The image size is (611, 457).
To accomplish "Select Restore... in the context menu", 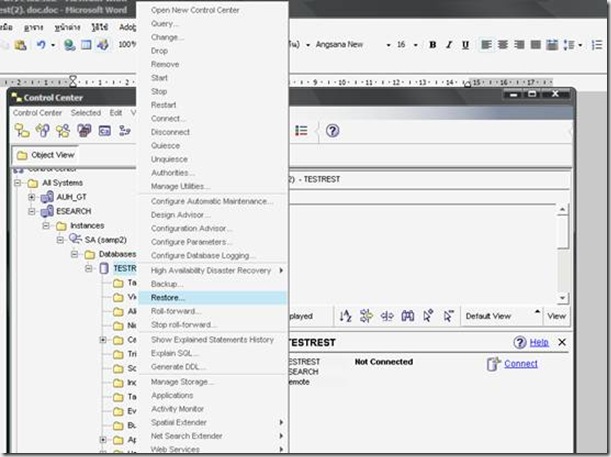I will click(213, 298).
